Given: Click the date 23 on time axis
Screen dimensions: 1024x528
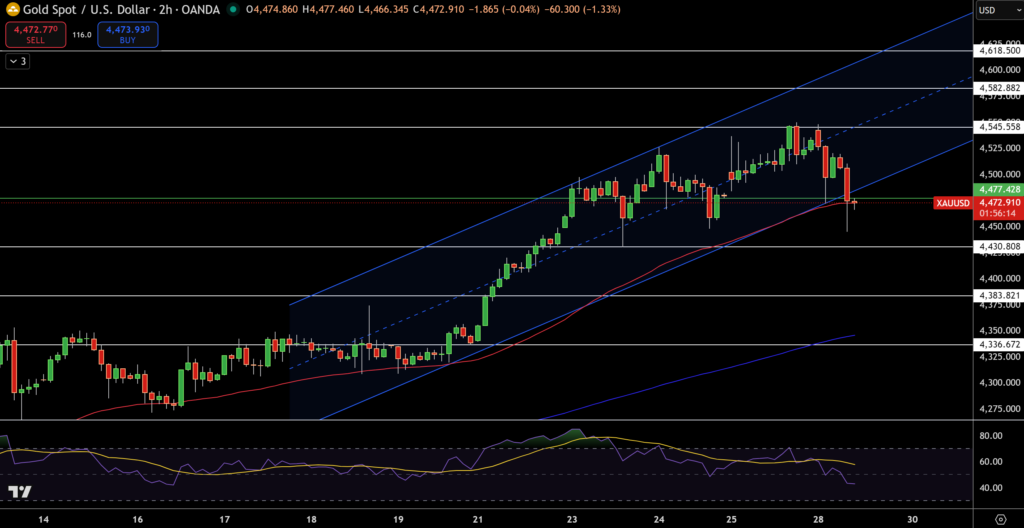Looking at the screenshot, I should pos(572,520).
